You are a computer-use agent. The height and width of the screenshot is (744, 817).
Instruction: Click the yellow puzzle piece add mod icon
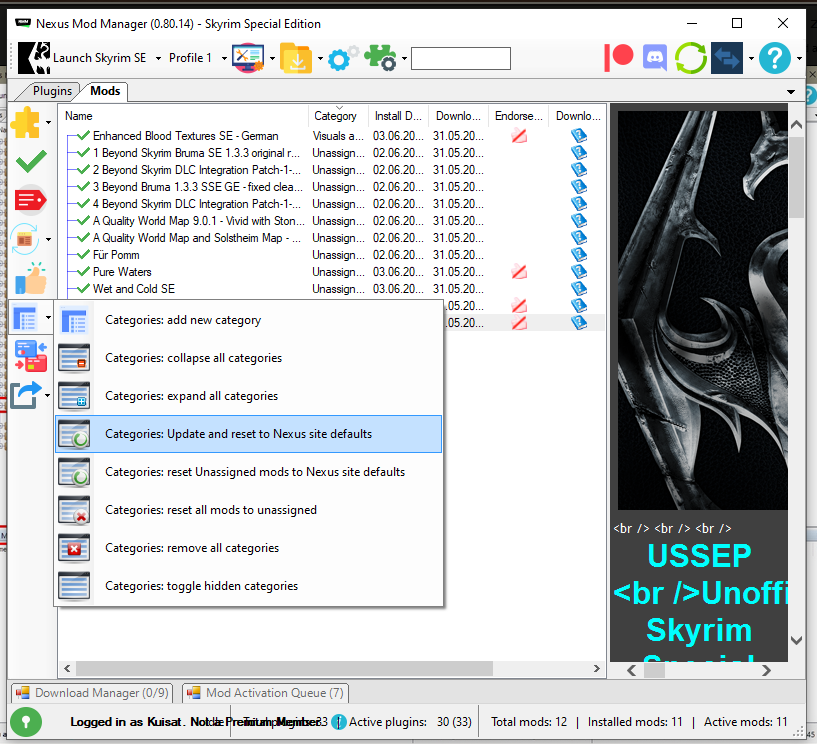(26, 122)
